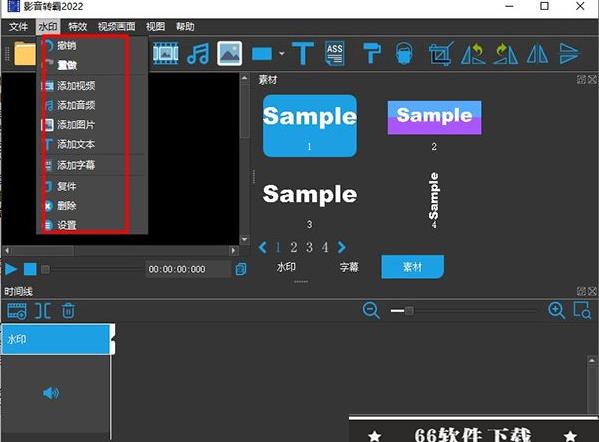Image resolution: width=599 pixels, height=442 pixels.
Task: Open the 特效 menu
Action: [x=78, y=27]
